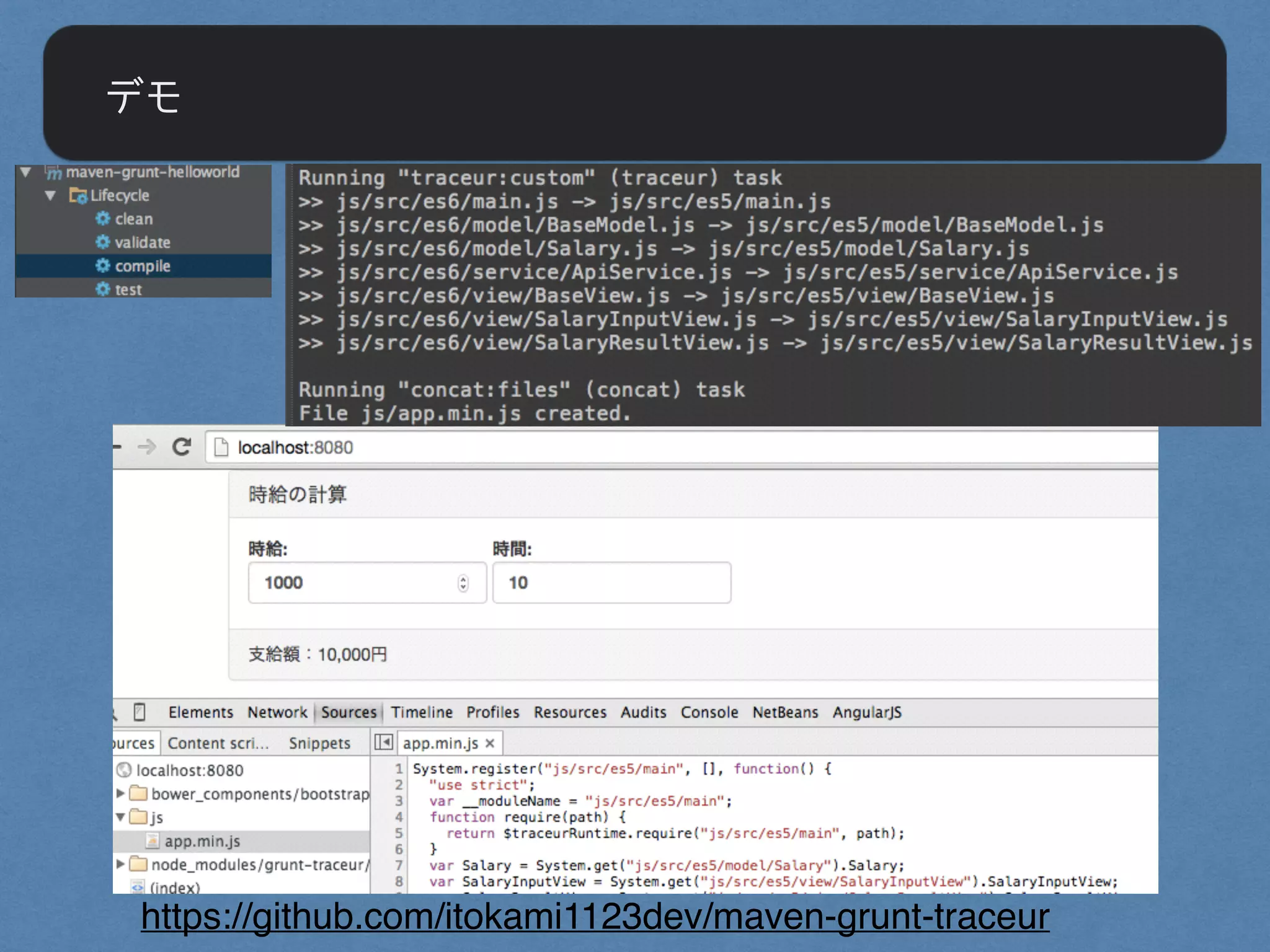Click the gear icon beside clean
Viewport: 1270px width, 952px height.
(103, 219)
